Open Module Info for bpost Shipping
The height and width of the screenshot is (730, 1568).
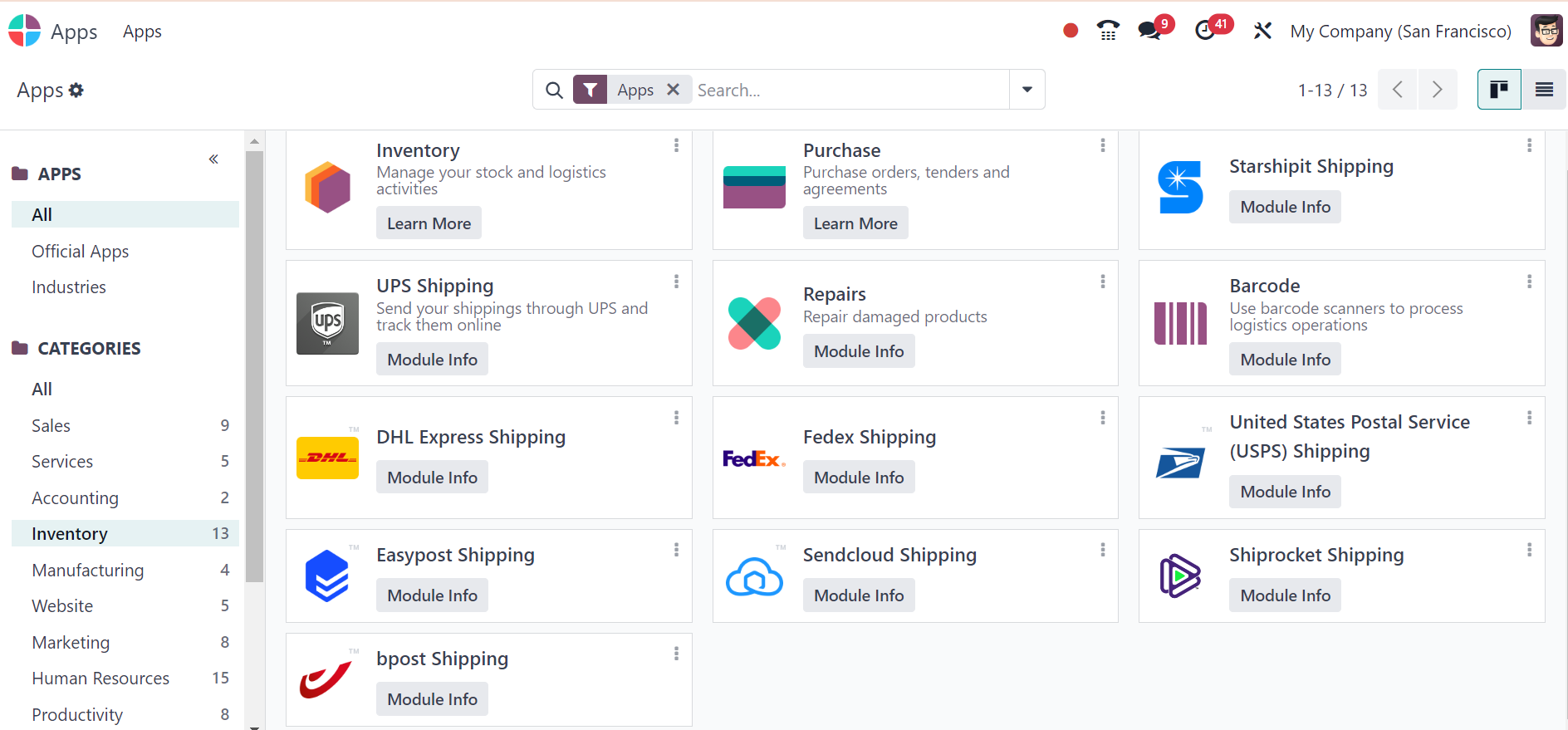432,699
